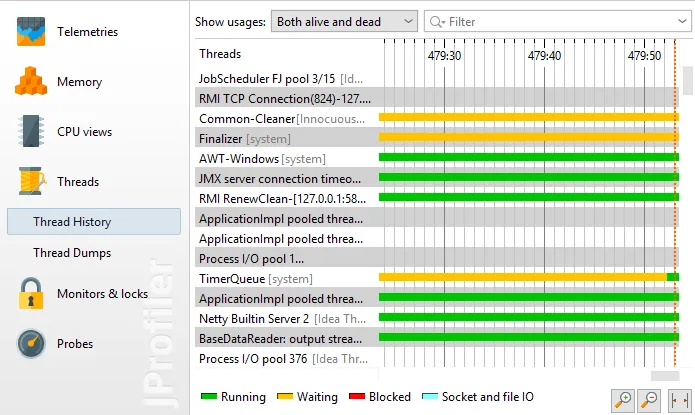The width and height of the screenshot is (695, 415).
Task: Switch to Thread History view
Action: tap(94, 221)
